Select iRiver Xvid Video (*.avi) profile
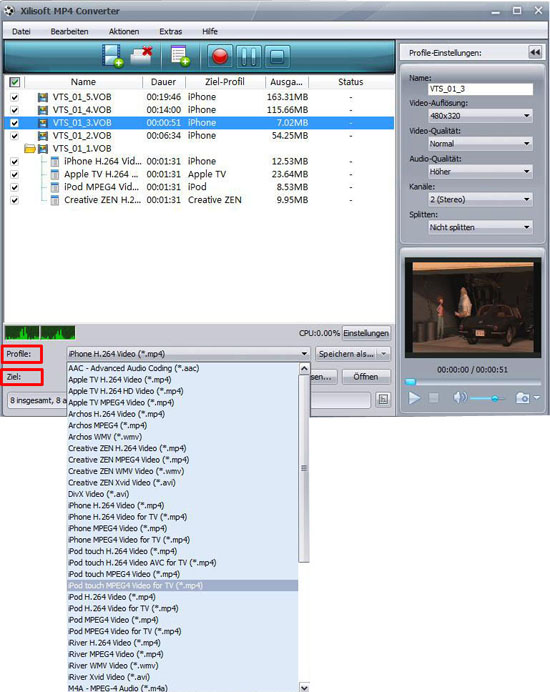The height and width of the screenshot is (692, 550). 182,677
